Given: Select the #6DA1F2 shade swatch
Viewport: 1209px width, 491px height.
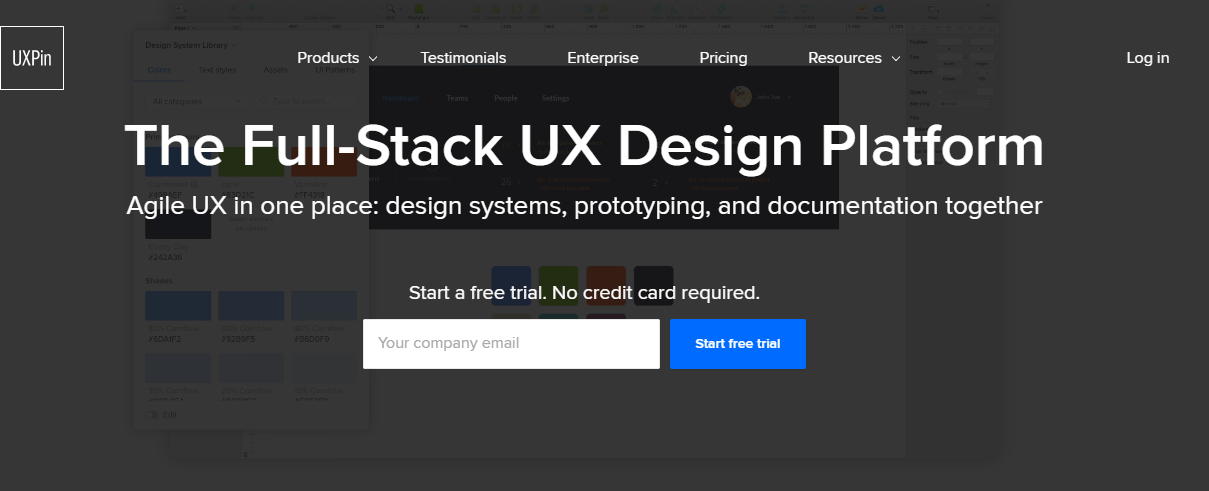Looking at the screenshot, I should tap(178, 306).
